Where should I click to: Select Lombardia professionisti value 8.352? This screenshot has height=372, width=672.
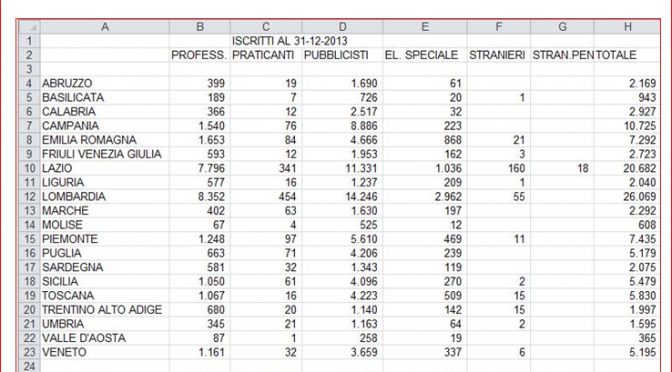coord(199,196)
